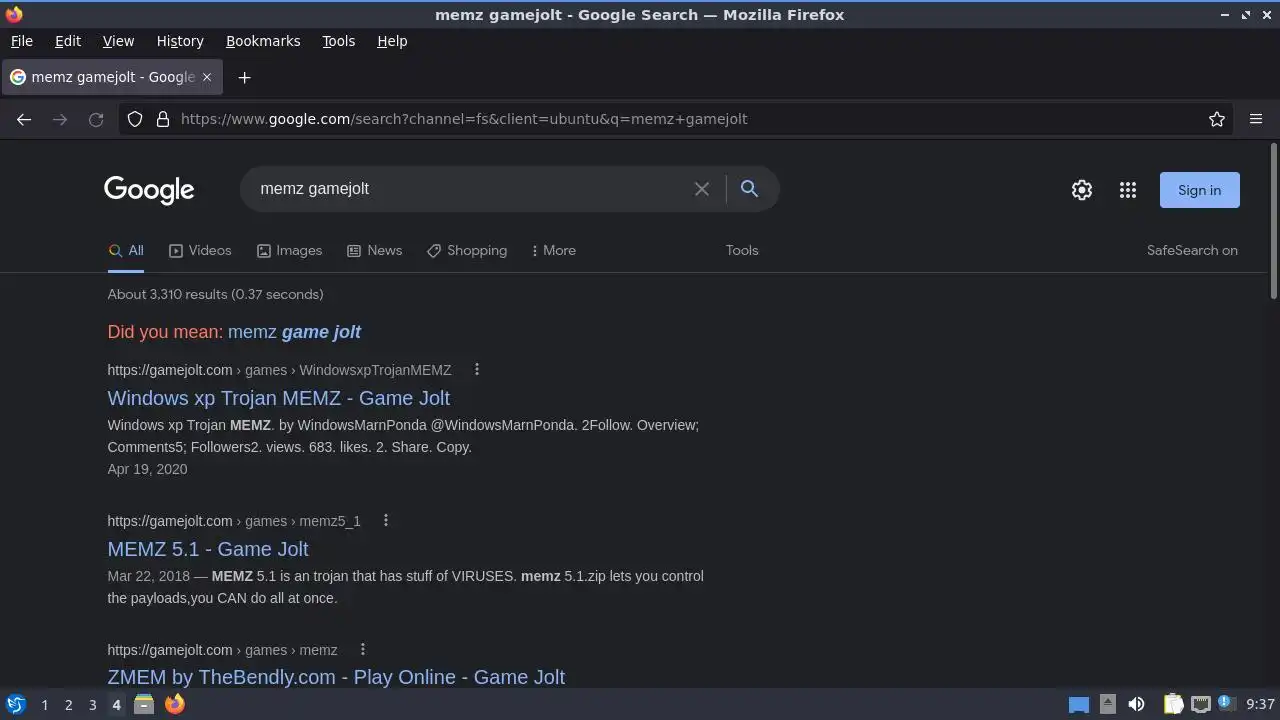Open the History menu
The image size is (1280, 720).
pyautogui.click(x=180, y=41)
